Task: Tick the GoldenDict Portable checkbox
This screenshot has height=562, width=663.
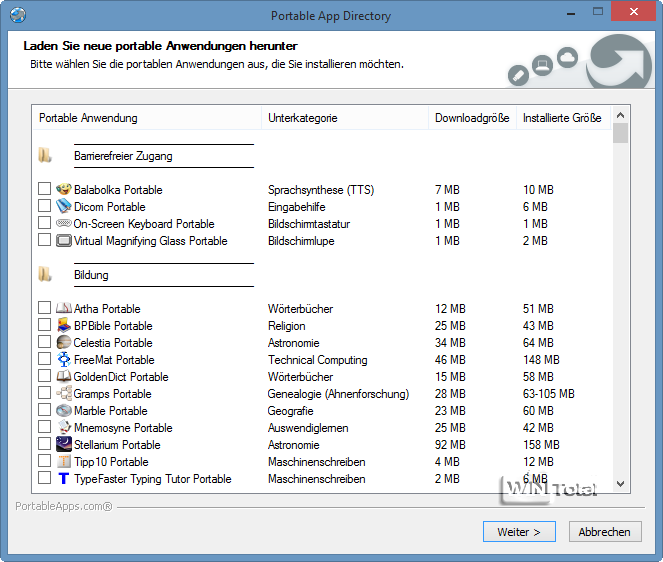Action: [44, 376]
